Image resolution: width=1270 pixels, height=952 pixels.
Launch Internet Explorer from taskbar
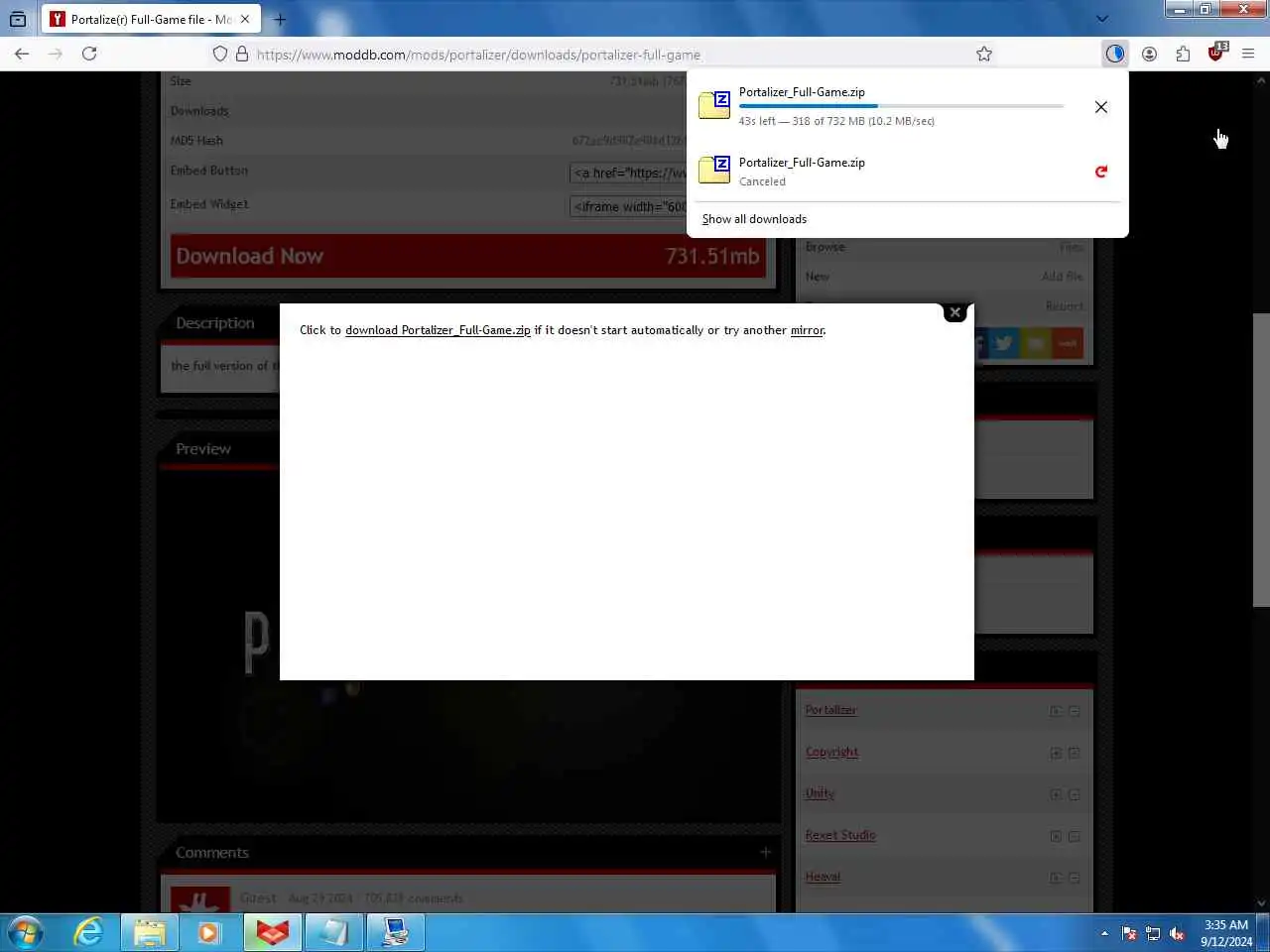pyautogui.click(x=88, y=932)
